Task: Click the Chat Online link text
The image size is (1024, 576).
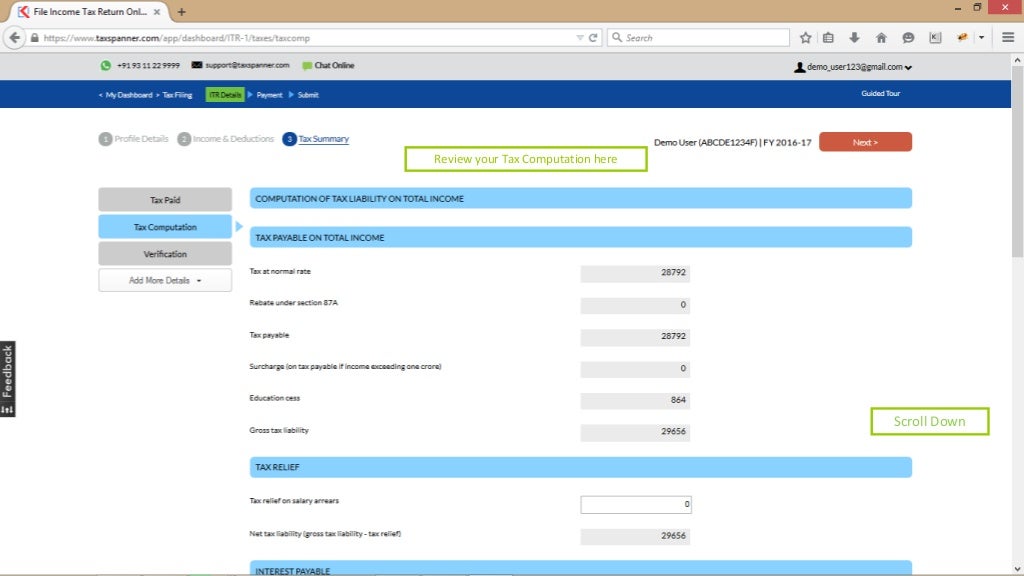Action: point(334,65)
